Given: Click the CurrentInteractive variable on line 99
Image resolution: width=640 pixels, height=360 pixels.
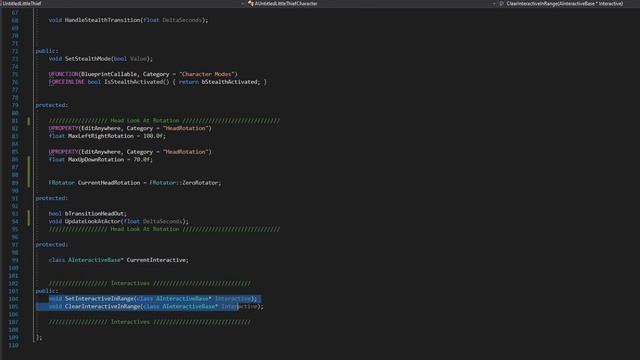Looking at the screenshot, I should coord(156,260).
